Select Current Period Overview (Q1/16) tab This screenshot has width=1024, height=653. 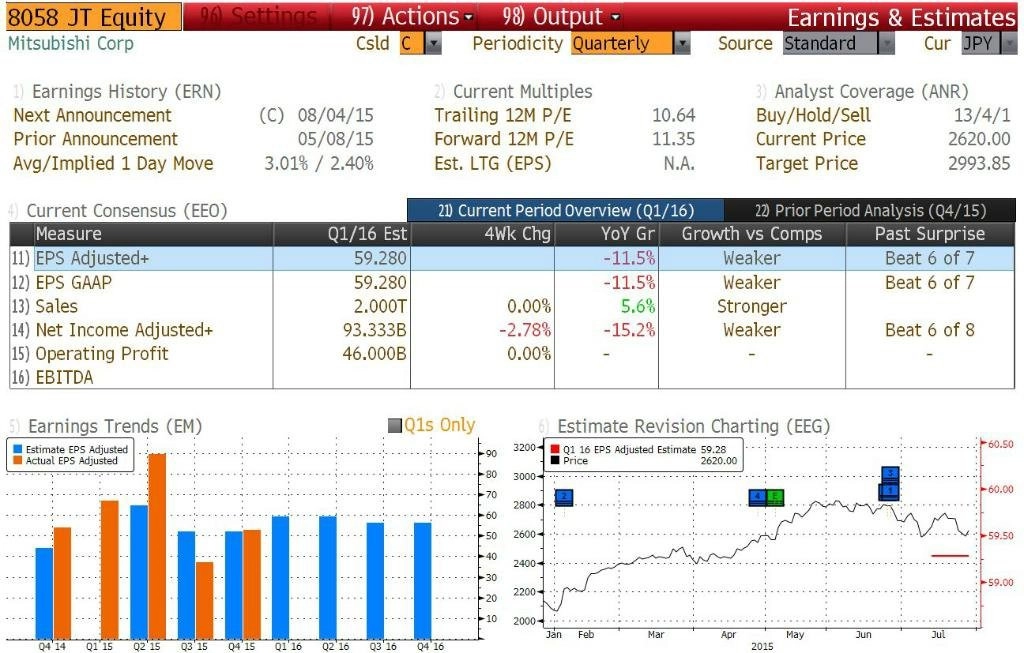[566, 210]
